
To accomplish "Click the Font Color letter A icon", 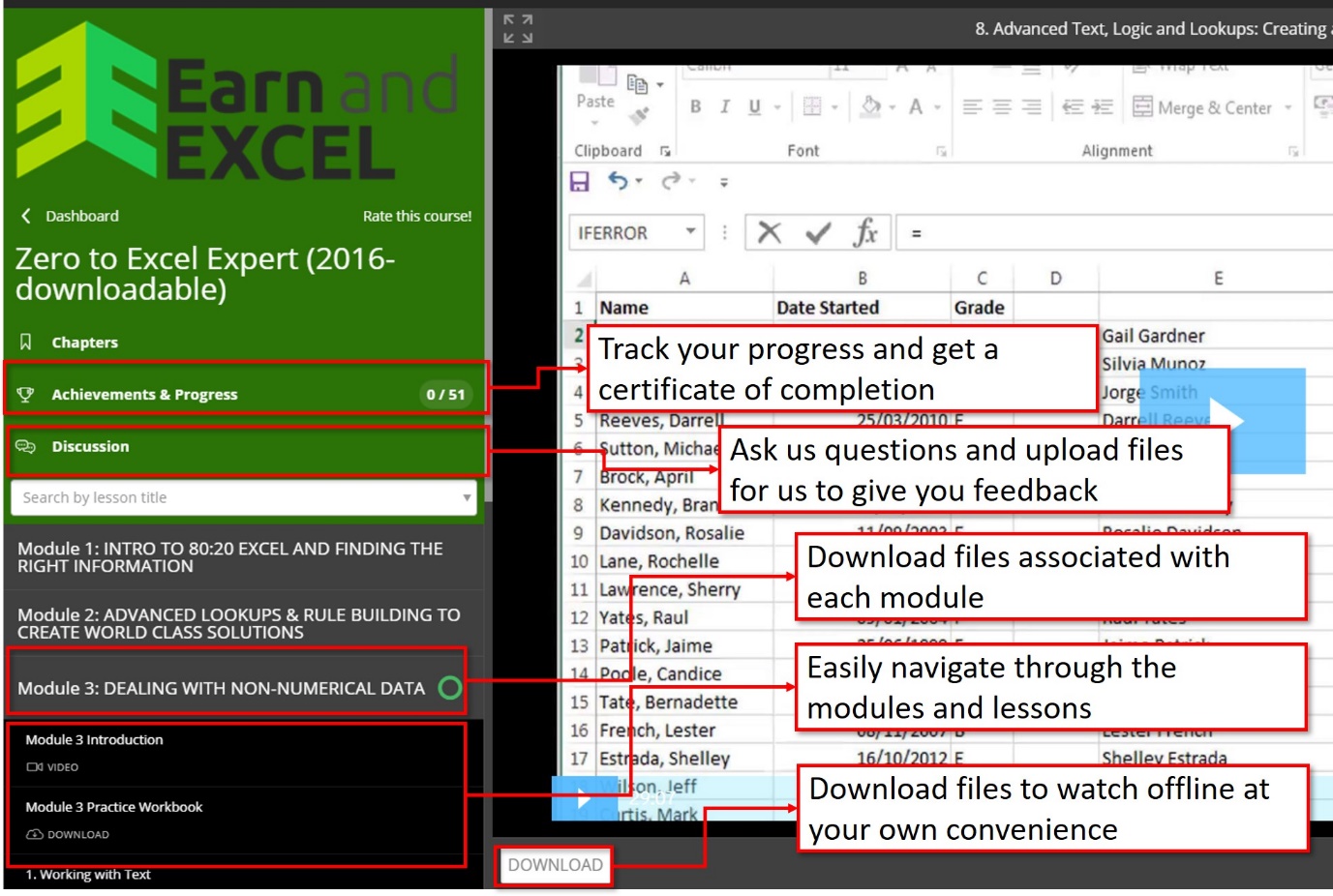I will (915, 106).
